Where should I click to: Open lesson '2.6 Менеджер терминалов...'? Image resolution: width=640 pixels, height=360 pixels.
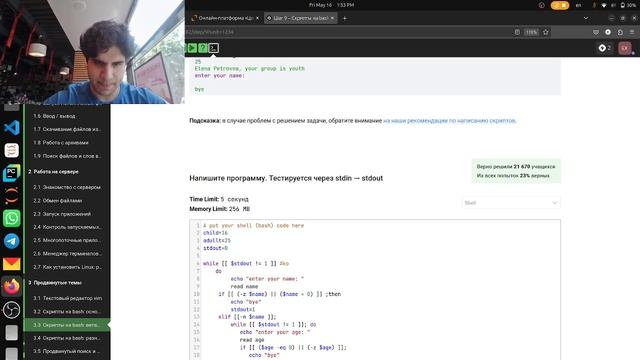point(67,253)
